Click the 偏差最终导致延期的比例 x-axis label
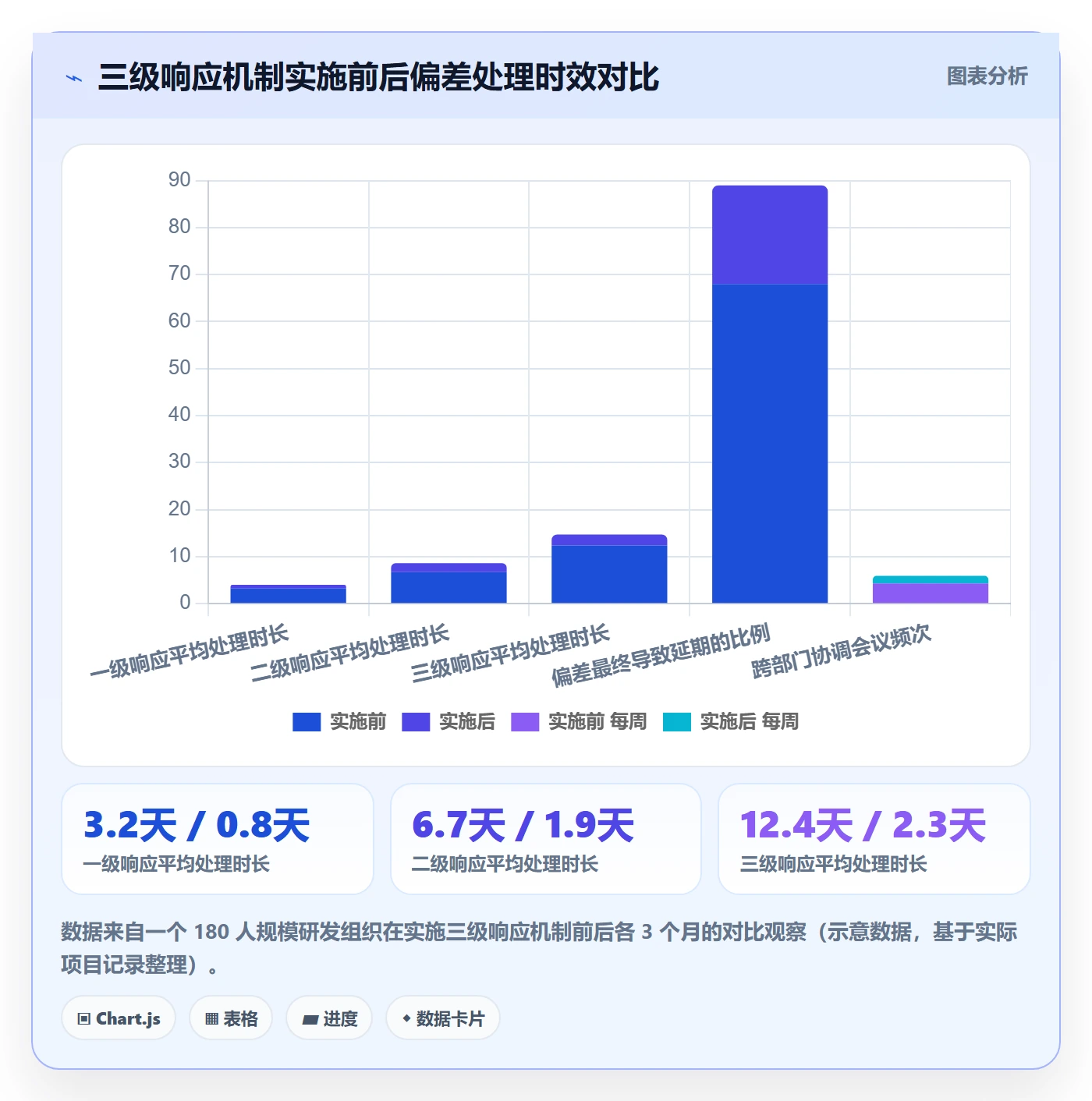The height and width of the screenshot is (1101, 1092). 661,655
